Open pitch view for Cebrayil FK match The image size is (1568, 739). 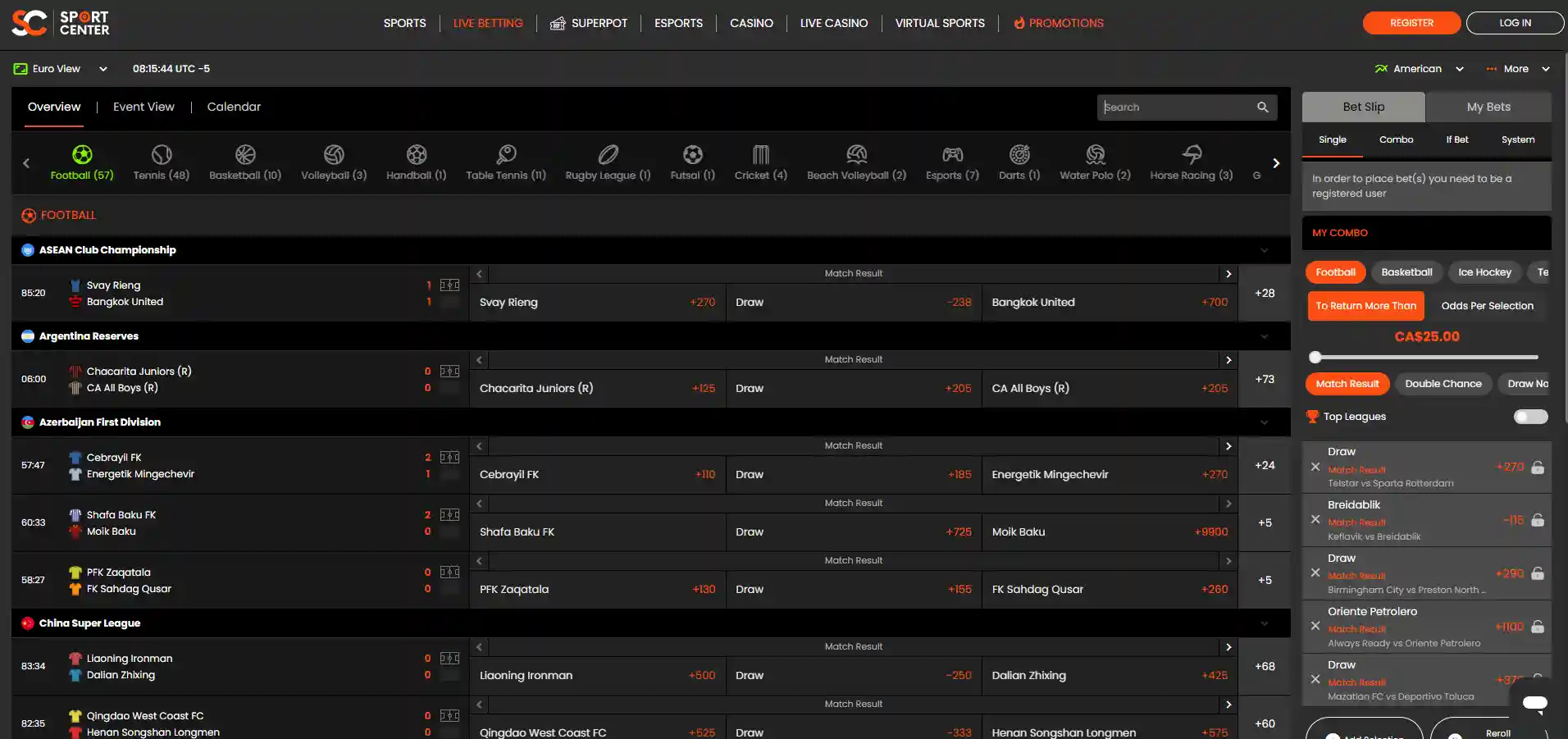point(449,458)
